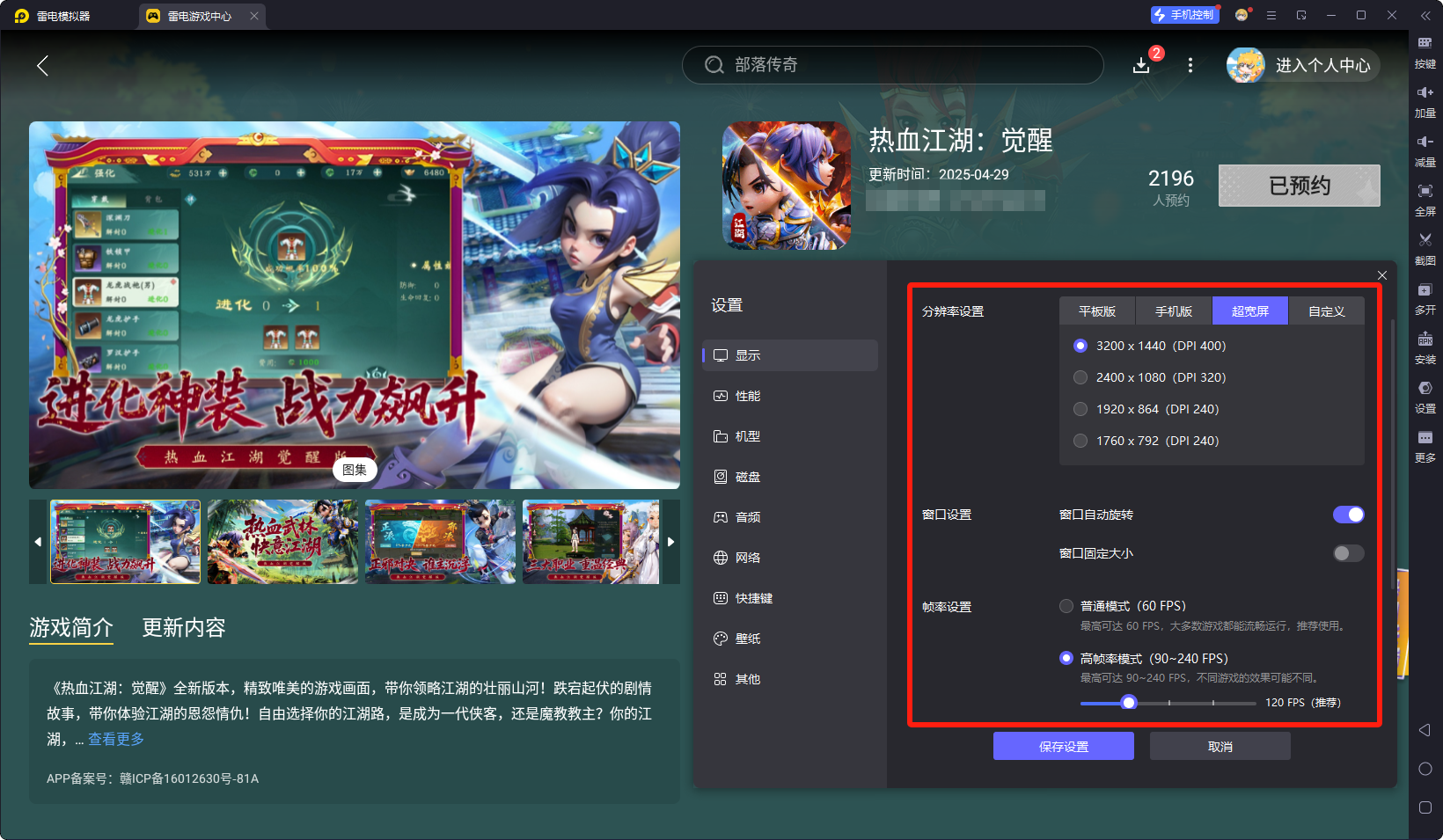1443x840 pixels.
Task: Click the 取消 button
Action: tap(1220, 746)
